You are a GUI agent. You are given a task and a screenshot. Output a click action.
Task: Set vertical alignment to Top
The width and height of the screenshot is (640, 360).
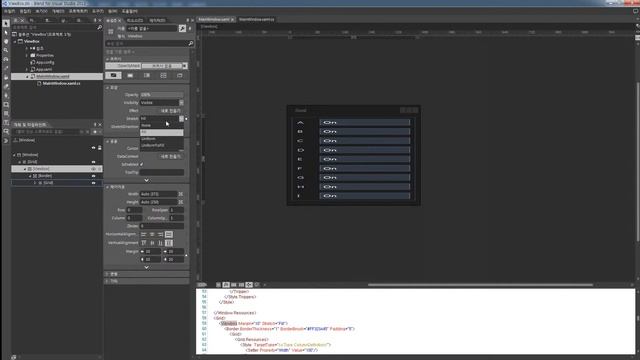pos(144,243)
